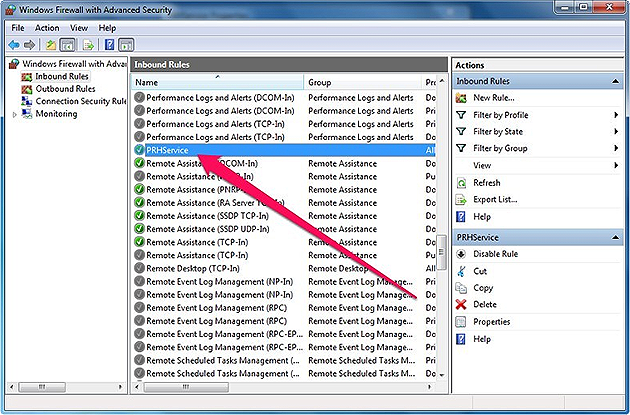Expand the Monitoring tree node
The width and height of the screenshot is (630, 415).
(x=14, y=114)
